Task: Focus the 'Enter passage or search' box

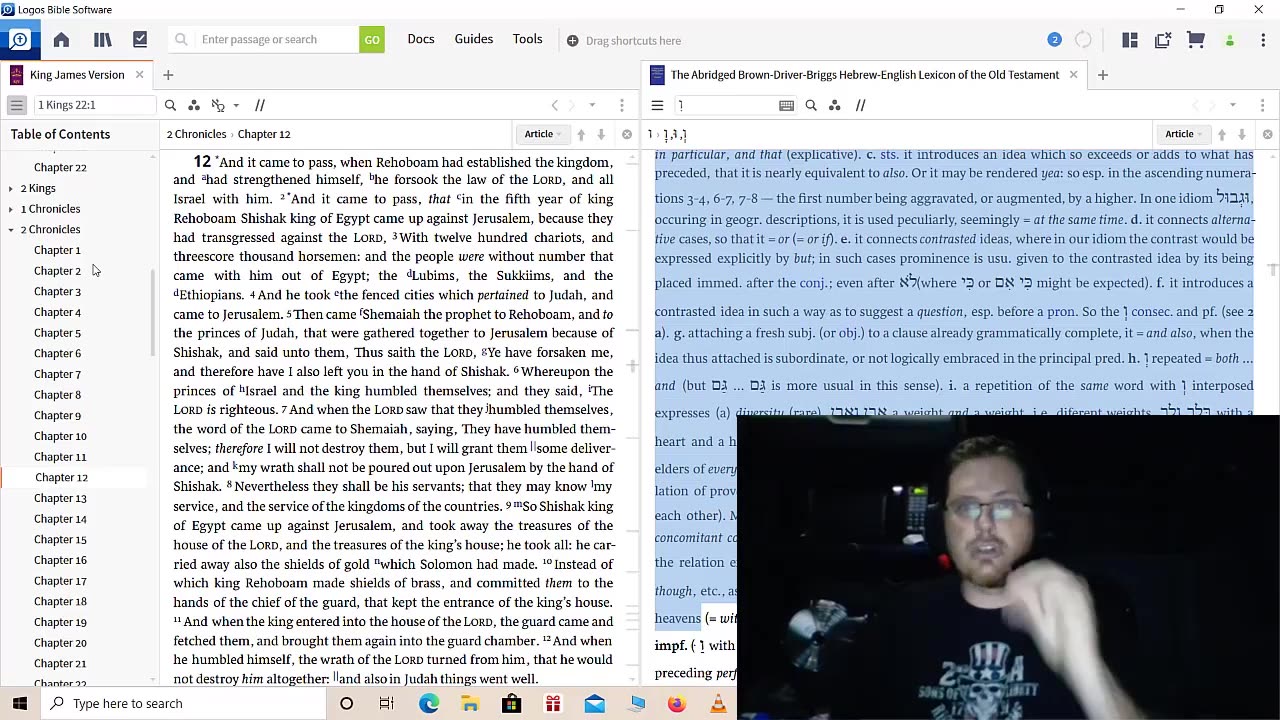Action: [x=264, y=40]
